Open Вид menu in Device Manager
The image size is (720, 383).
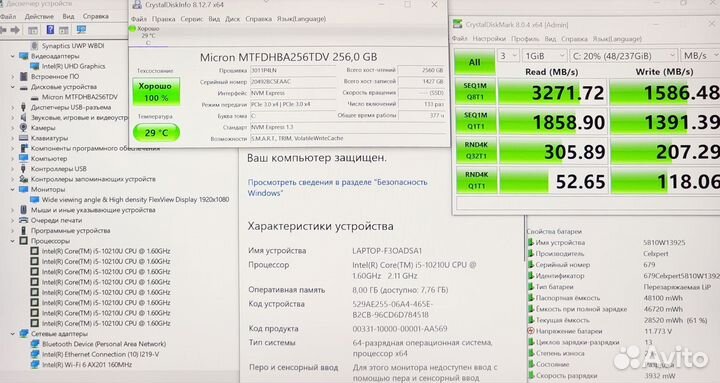coord(68,17)
